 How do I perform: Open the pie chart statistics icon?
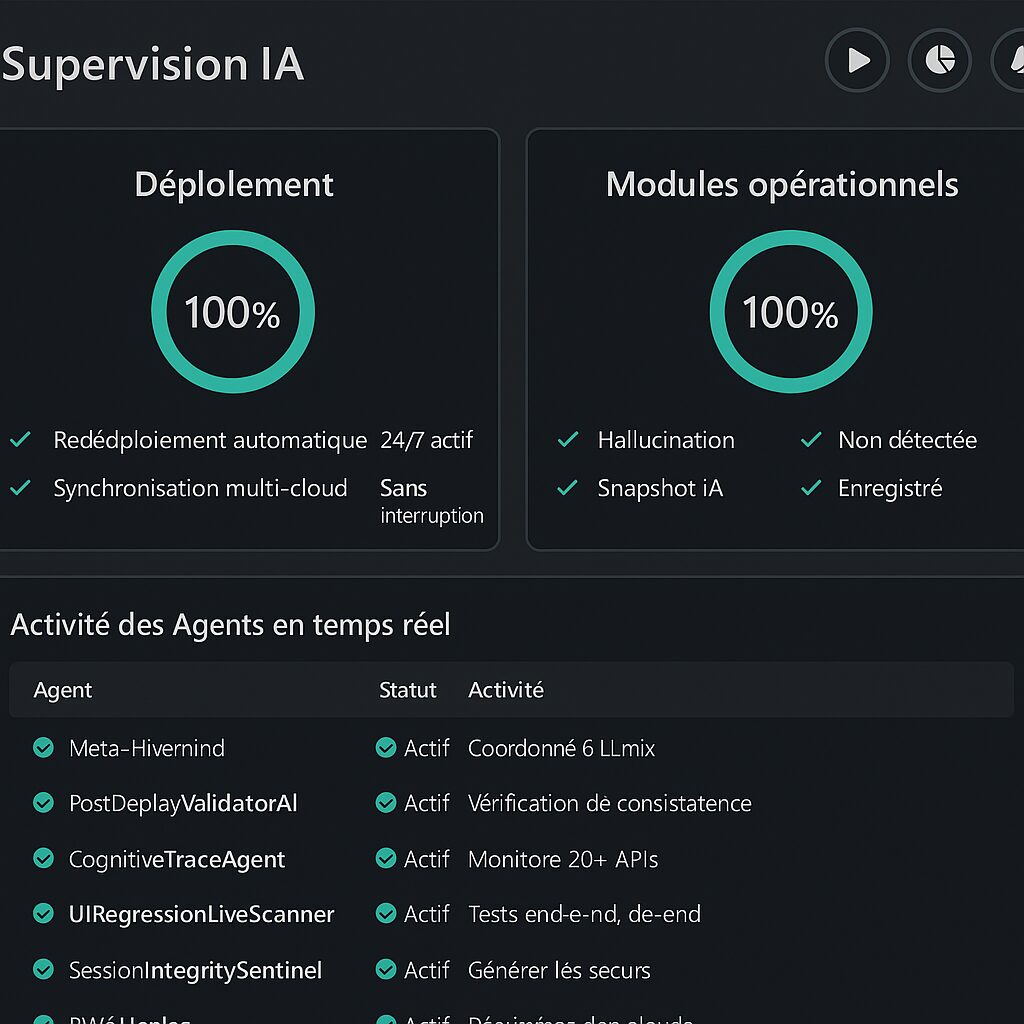939,60
